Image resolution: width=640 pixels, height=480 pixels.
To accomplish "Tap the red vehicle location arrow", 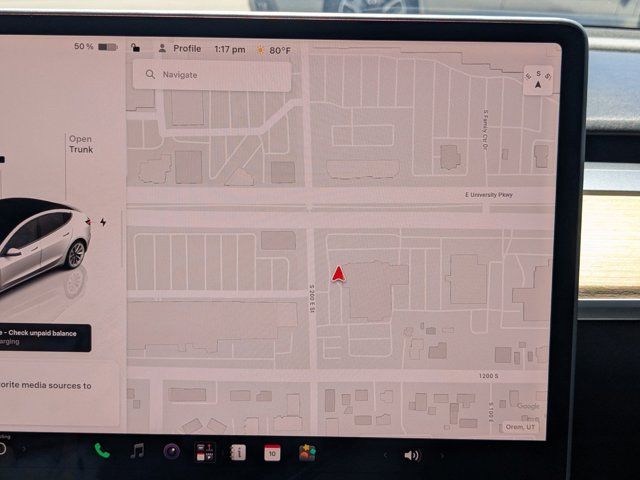I will tap(338, 274).
